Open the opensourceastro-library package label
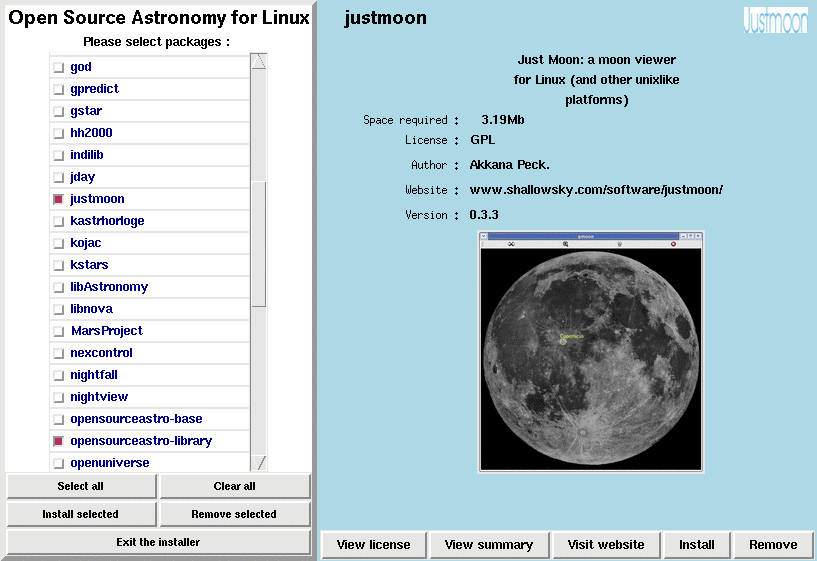The height and width of the screenshot is (561, 817). pyautogui.click(x=141, y=441)
